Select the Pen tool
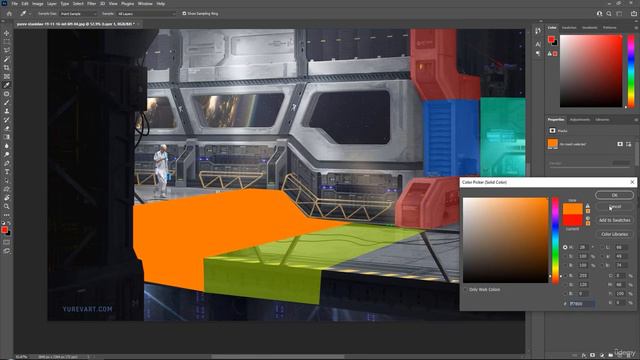640x360 pixels. point(7,163)
